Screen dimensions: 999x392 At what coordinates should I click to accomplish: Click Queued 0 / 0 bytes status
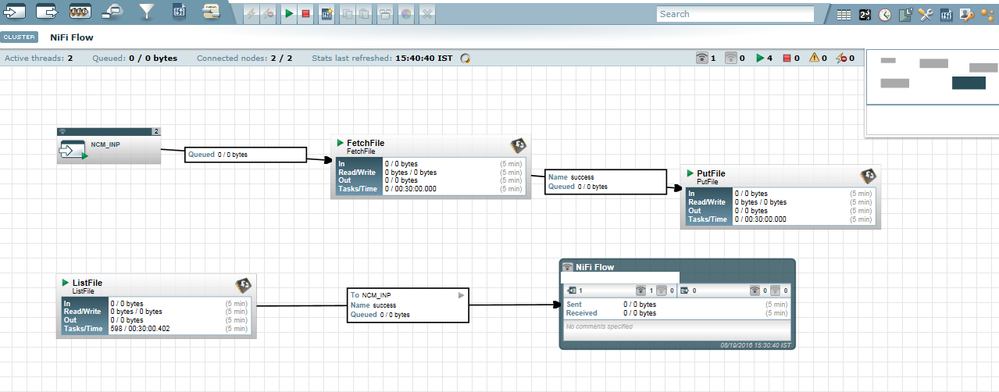[x=135, y=58]
